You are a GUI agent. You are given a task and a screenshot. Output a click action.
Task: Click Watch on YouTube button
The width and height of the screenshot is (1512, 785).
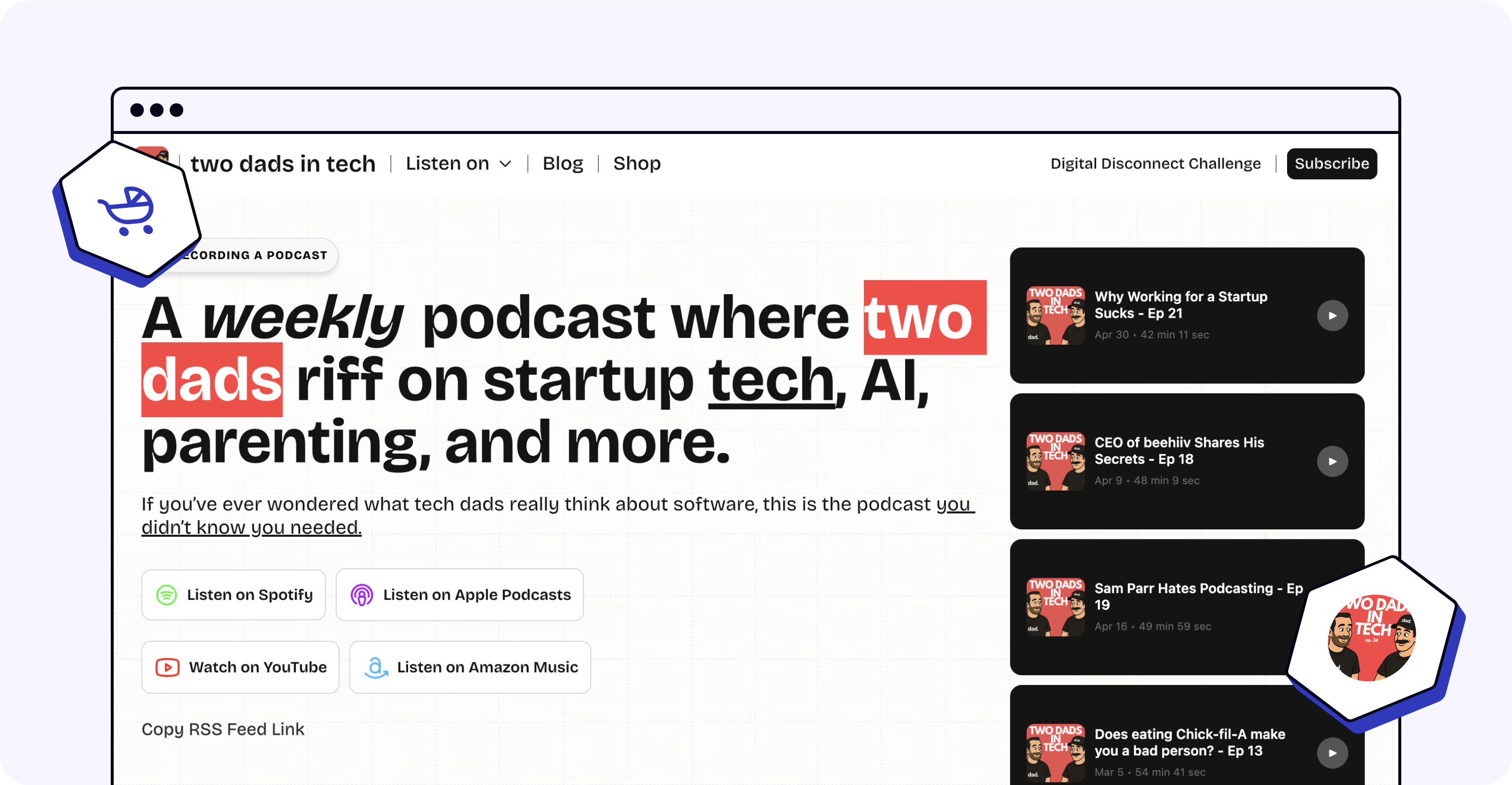click(240, 667)
